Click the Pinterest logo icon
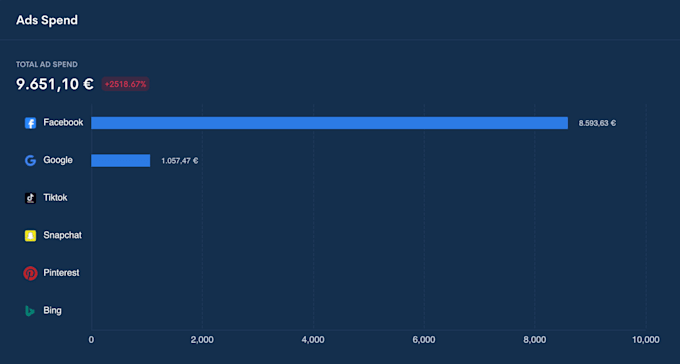680x364 pixels. tap(30, 273)
